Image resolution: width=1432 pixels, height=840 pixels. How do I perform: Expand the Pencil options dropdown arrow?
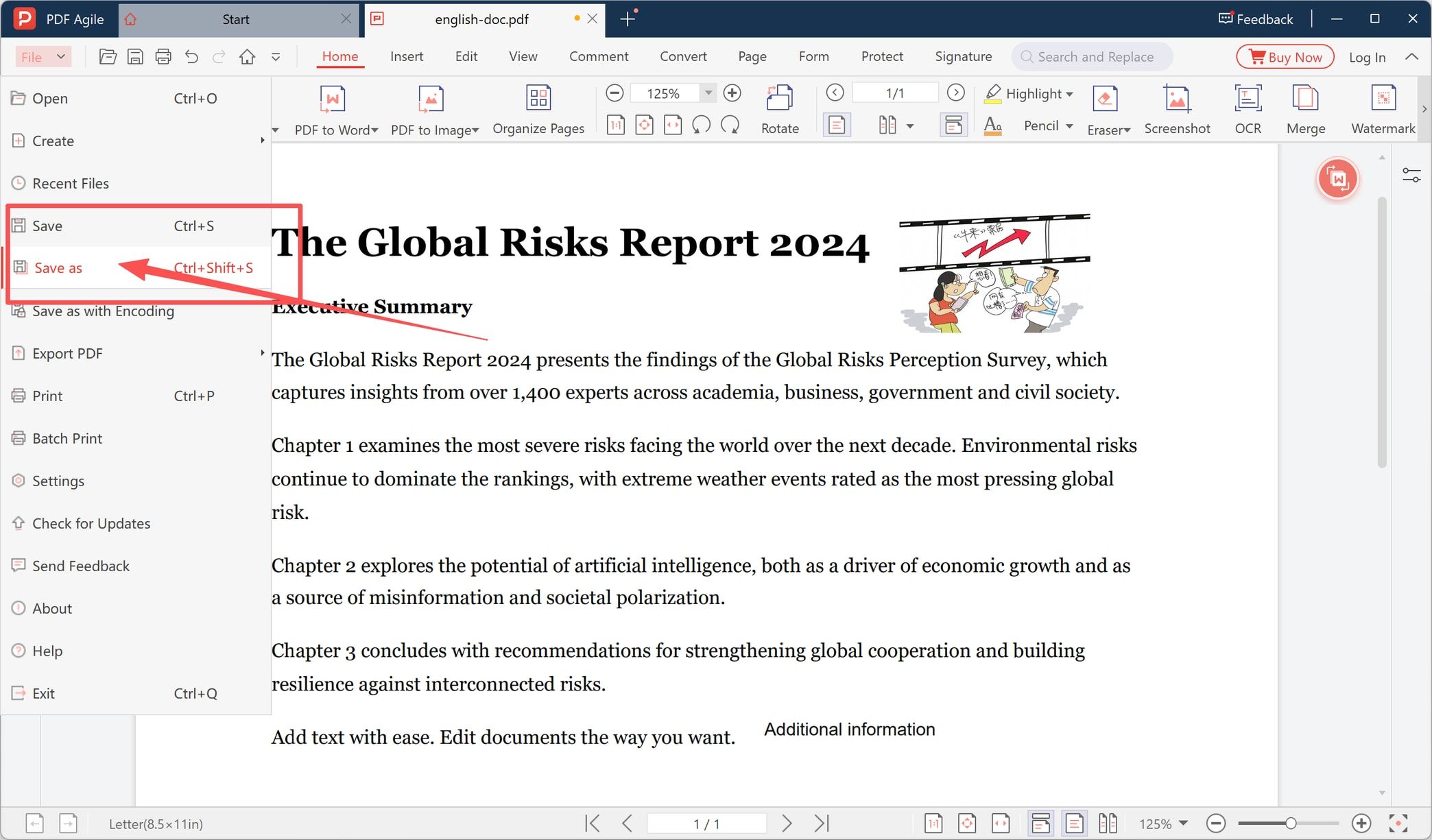[1069, 126]
